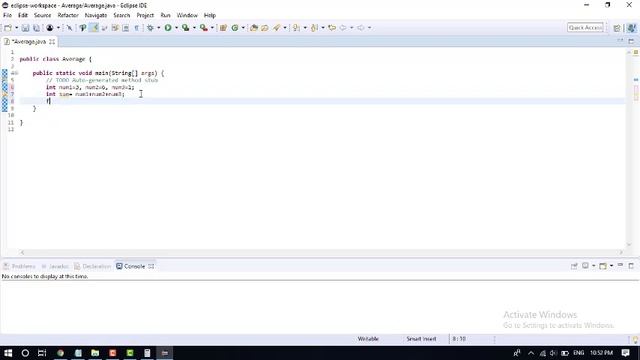
Task: Click the Next Annotation icon
Action: [297, 28]
